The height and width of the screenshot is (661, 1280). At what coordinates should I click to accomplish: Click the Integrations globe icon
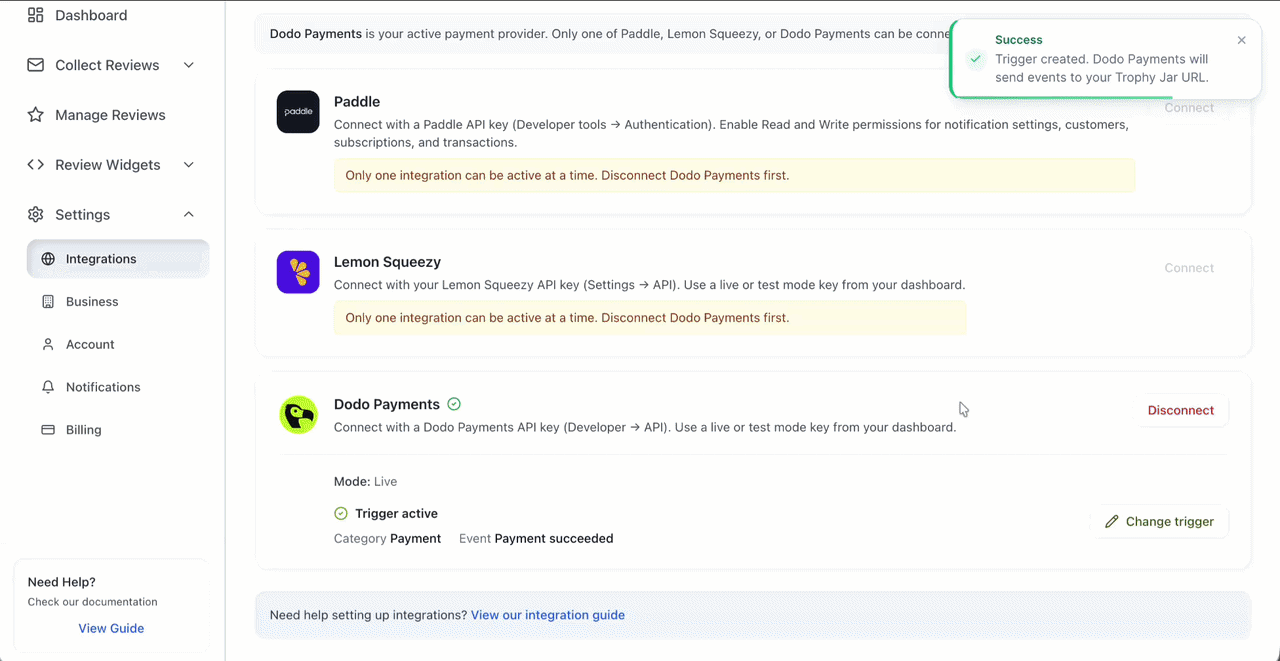48,259
